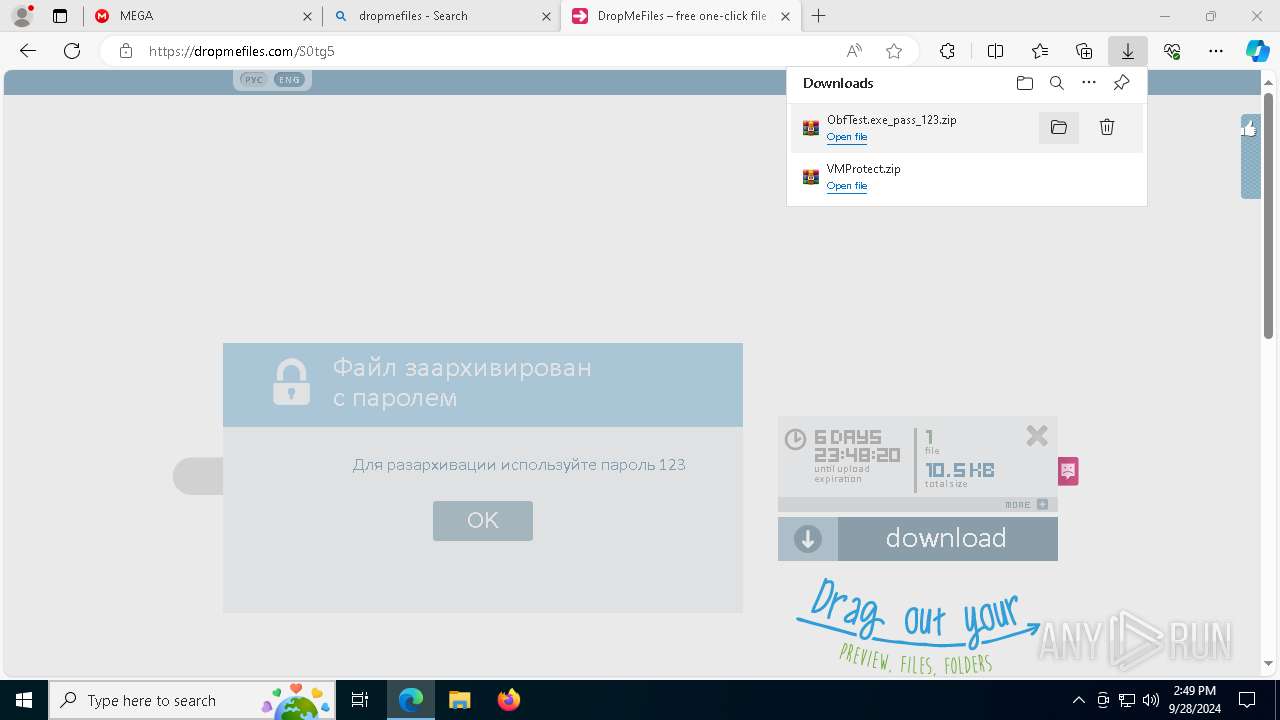Click the download arrow icon
Viewport: 1280px width, 720px height.
808,539
